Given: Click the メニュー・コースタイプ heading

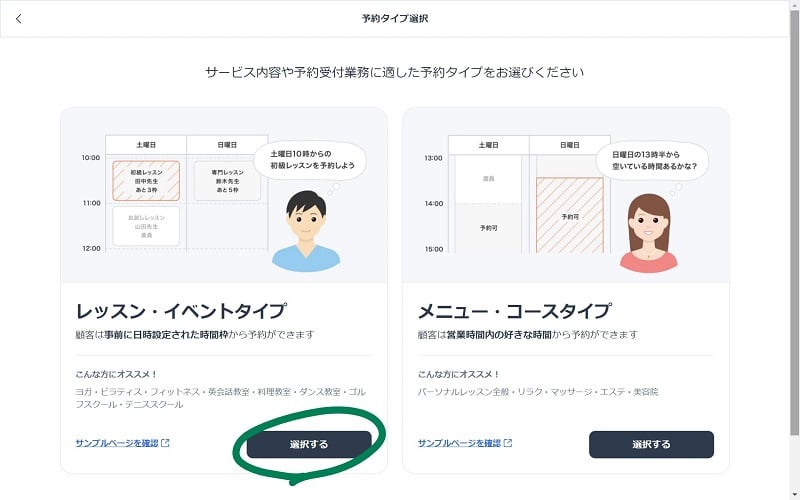Looking at the screenshot, I should coord(514,310).
